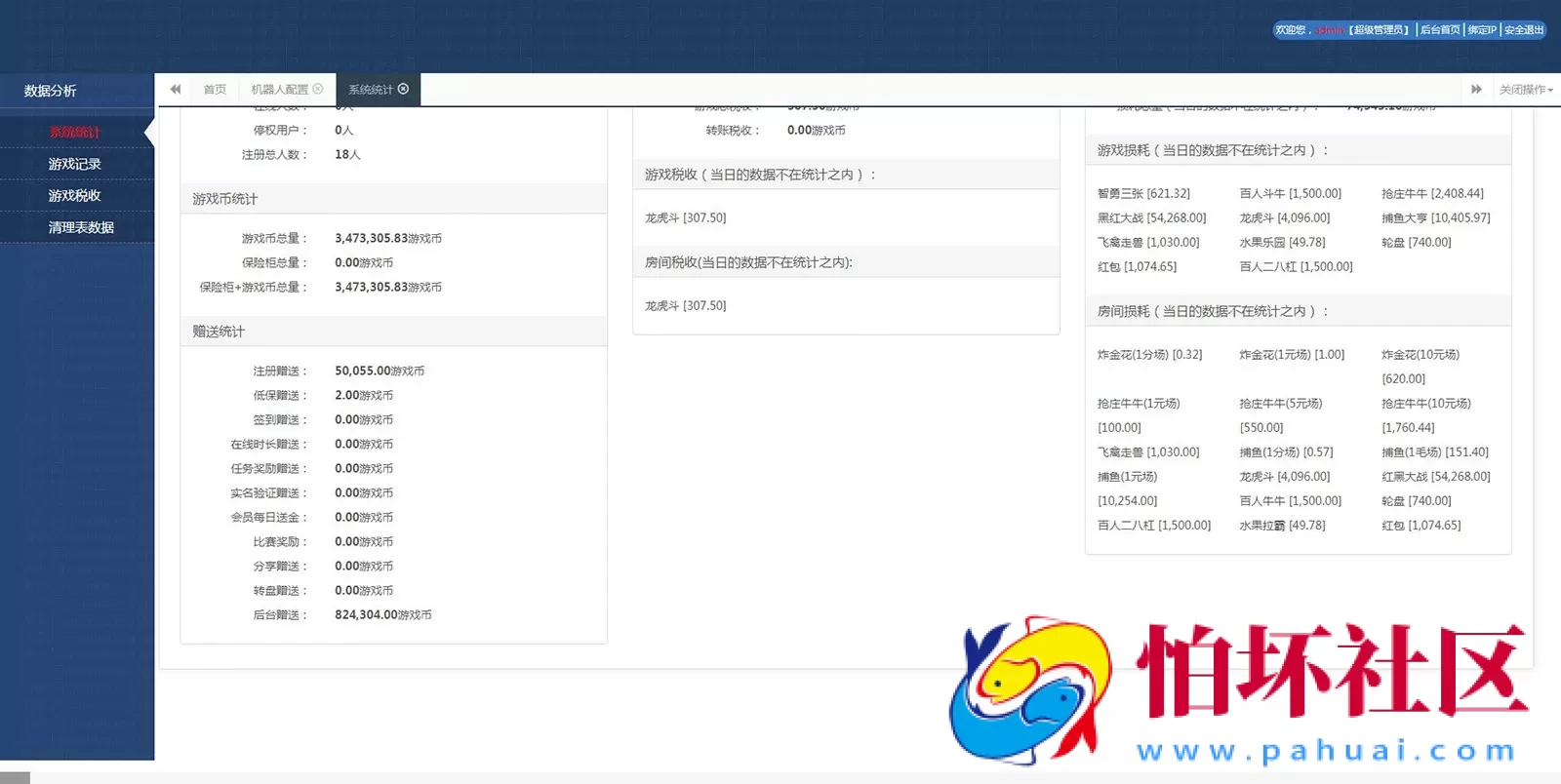Click the 绑定IP link

[x=1482, y=30]
